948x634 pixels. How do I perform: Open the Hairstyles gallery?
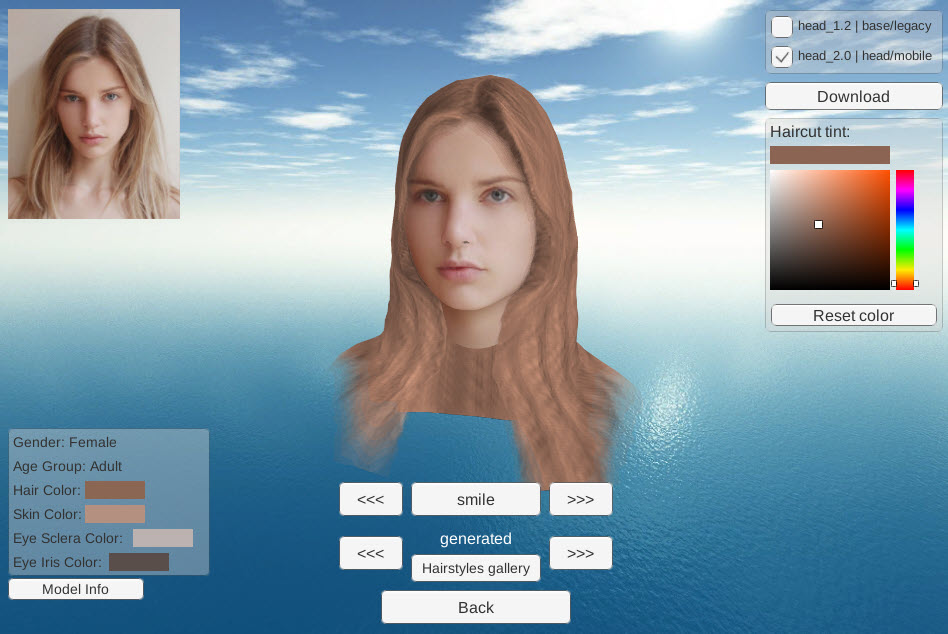[x=475, y=568]
